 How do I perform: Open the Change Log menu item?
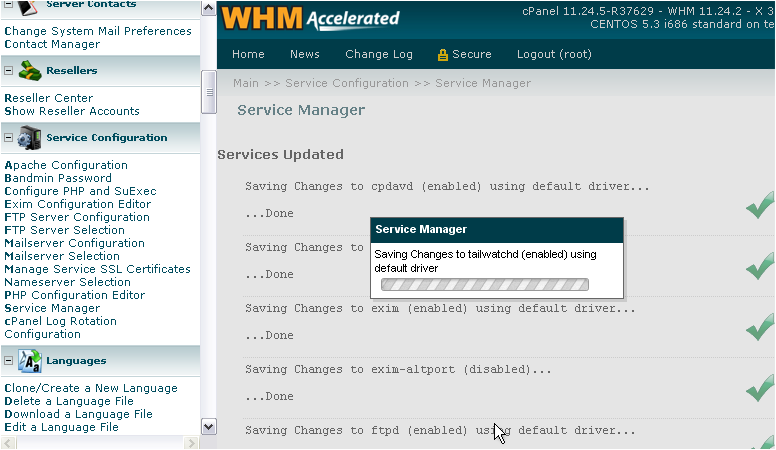click(x=379, y=54)
